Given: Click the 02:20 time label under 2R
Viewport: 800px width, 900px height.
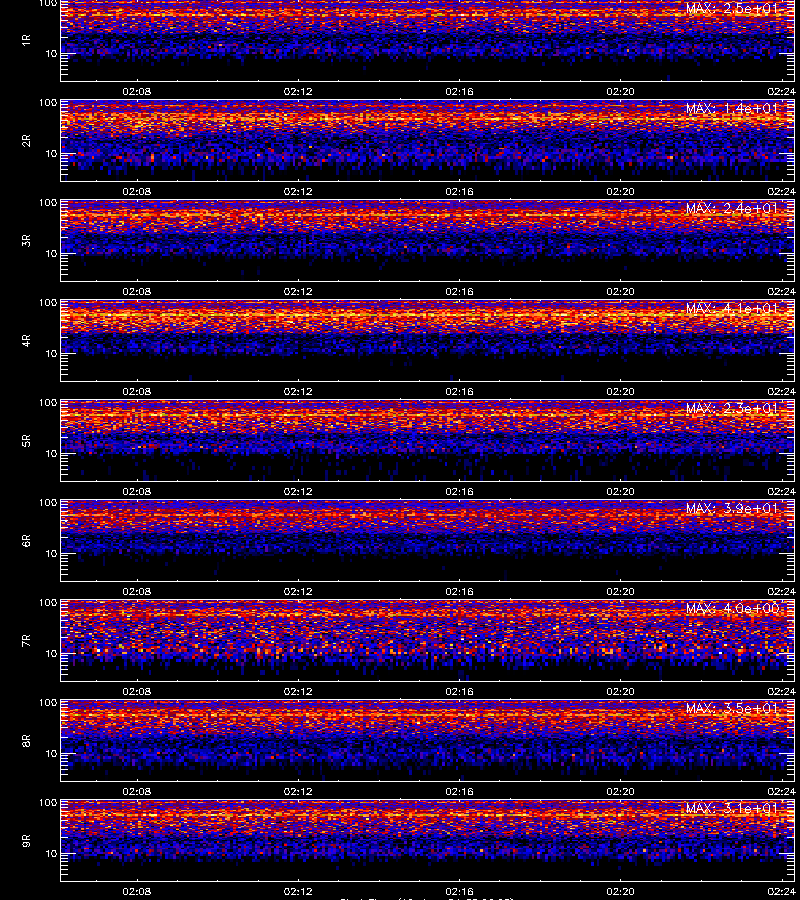Looking at the screenshot, I should (620, 191).
